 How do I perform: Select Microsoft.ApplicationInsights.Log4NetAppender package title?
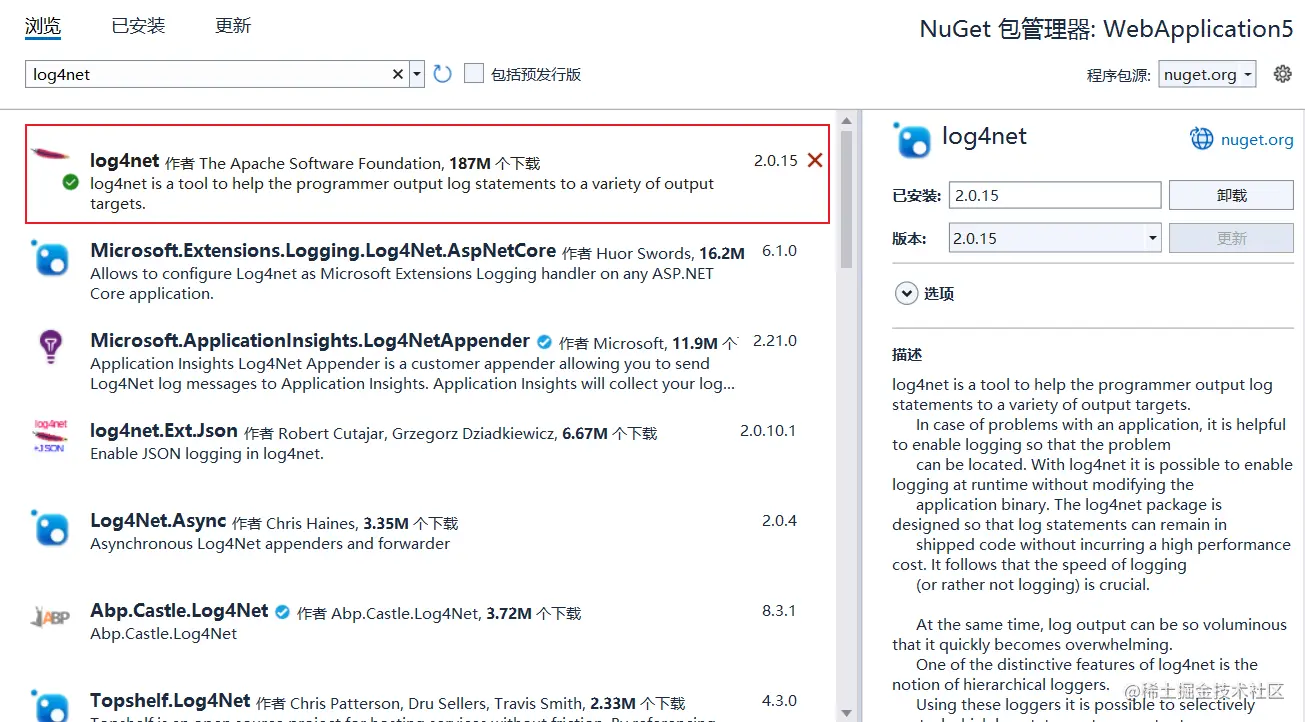coord(310,340)
